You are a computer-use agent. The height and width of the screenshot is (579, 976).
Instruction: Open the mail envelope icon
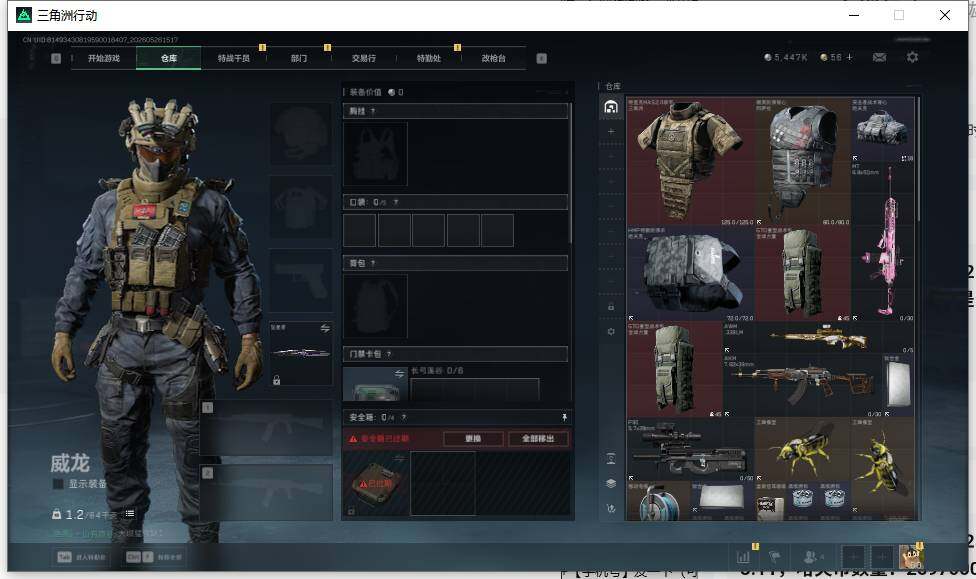(880, 57)
